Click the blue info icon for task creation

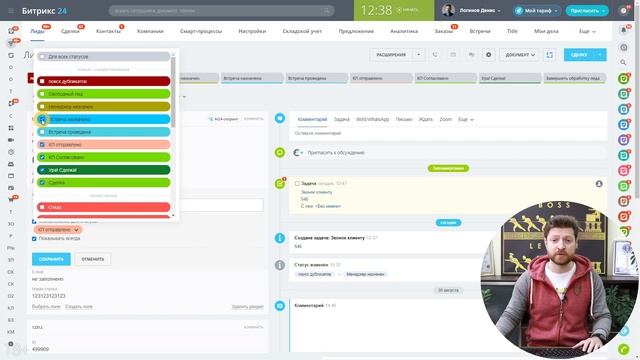pyautogui.click(x=280, y=238)
